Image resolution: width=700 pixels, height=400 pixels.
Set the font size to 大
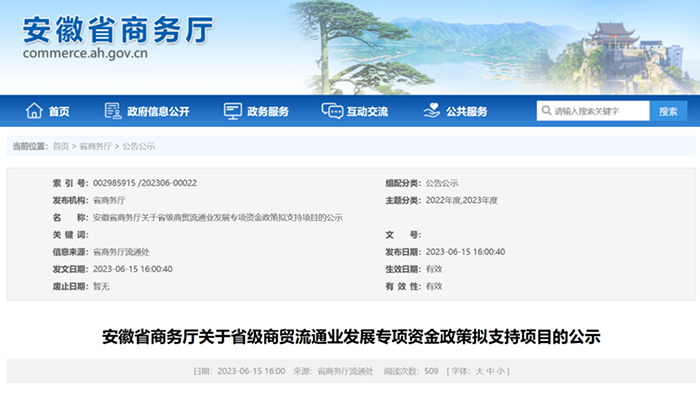pyautogui.click(x=479, y=371)
